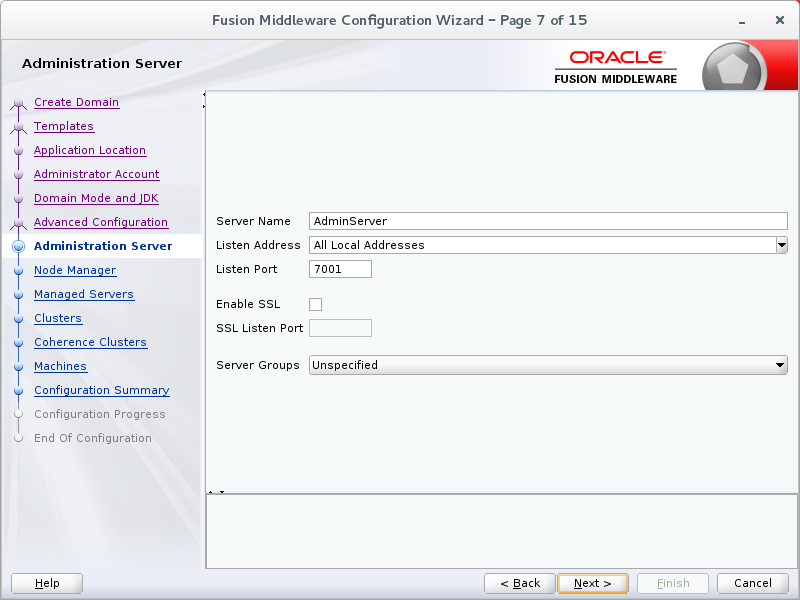This screenshot has height=600, width=800.
Task: Click the message pane splitter arrows
Action: coord(216,492)
